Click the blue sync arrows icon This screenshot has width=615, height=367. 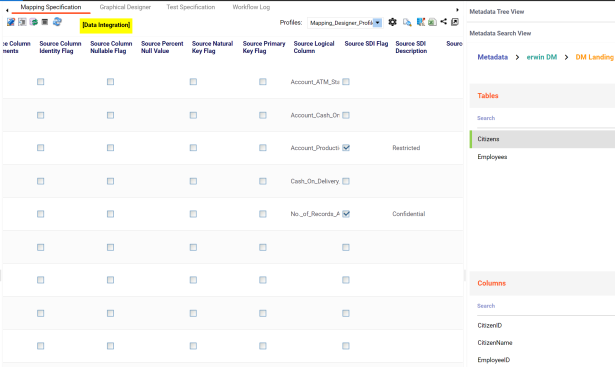[x=57, y=22]
